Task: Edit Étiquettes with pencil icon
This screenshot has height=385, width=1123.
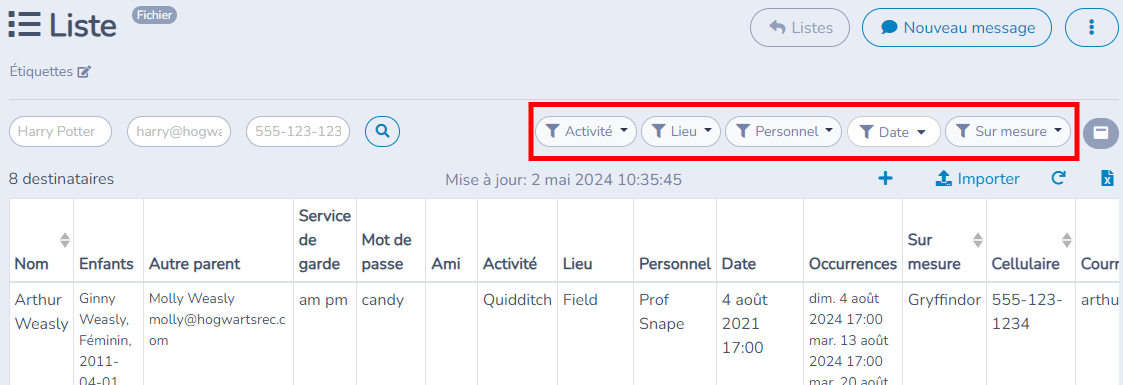Action: [85, 72]
